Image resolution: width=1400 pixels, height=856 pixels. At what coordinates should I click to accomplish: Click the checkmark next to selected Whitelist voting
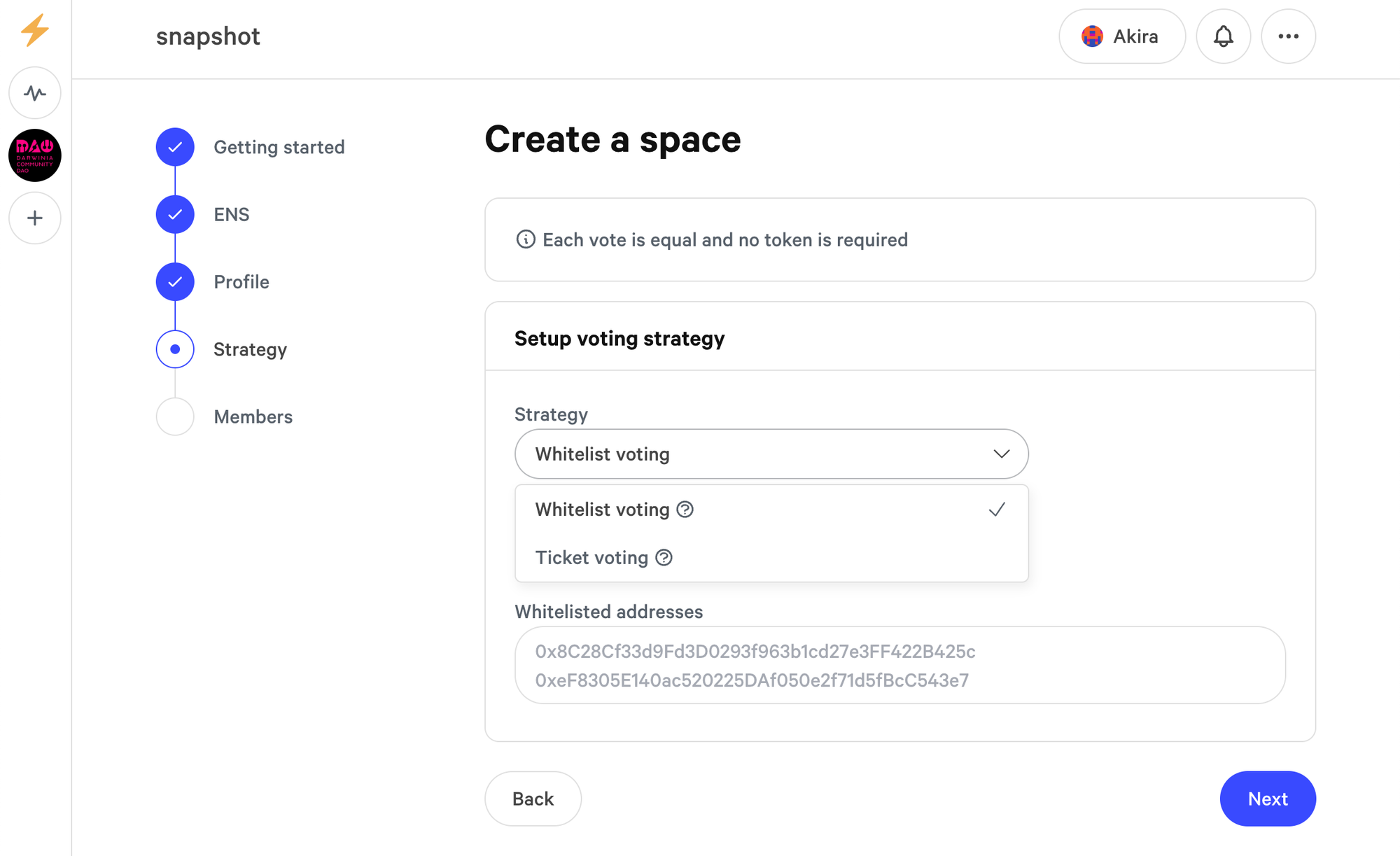(x=997, y=510)
